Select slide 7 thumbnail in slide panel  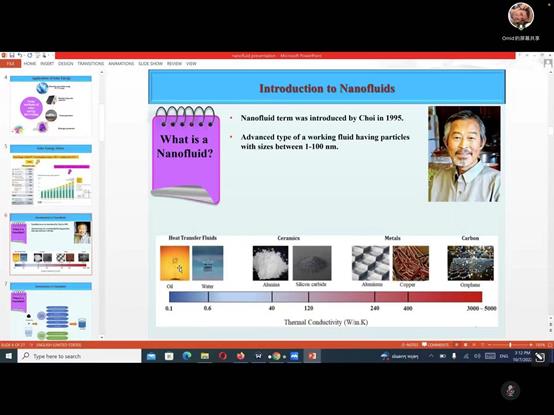[51, 311]
